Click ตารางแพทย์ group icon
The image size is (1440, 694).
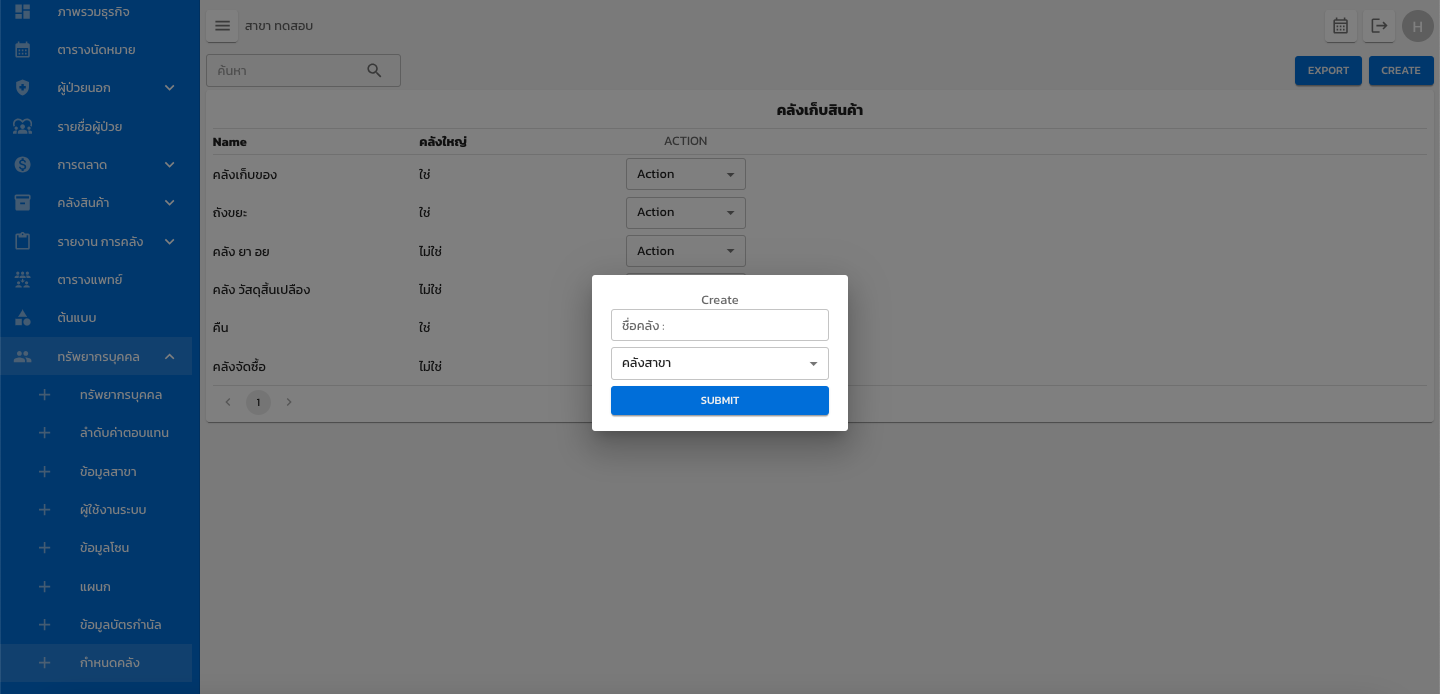pos(22,280)
